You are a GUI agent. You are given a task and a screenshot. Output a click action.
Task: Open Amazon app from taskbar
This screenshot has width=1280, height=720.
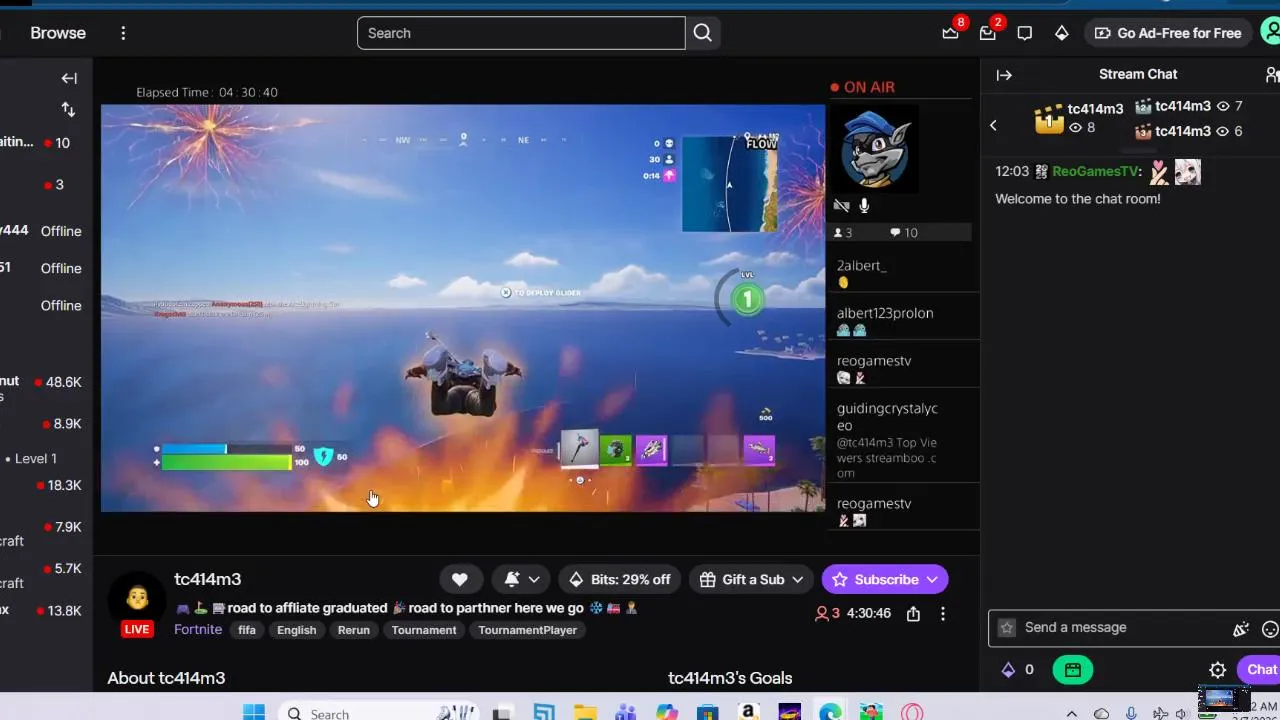point(748,712)
